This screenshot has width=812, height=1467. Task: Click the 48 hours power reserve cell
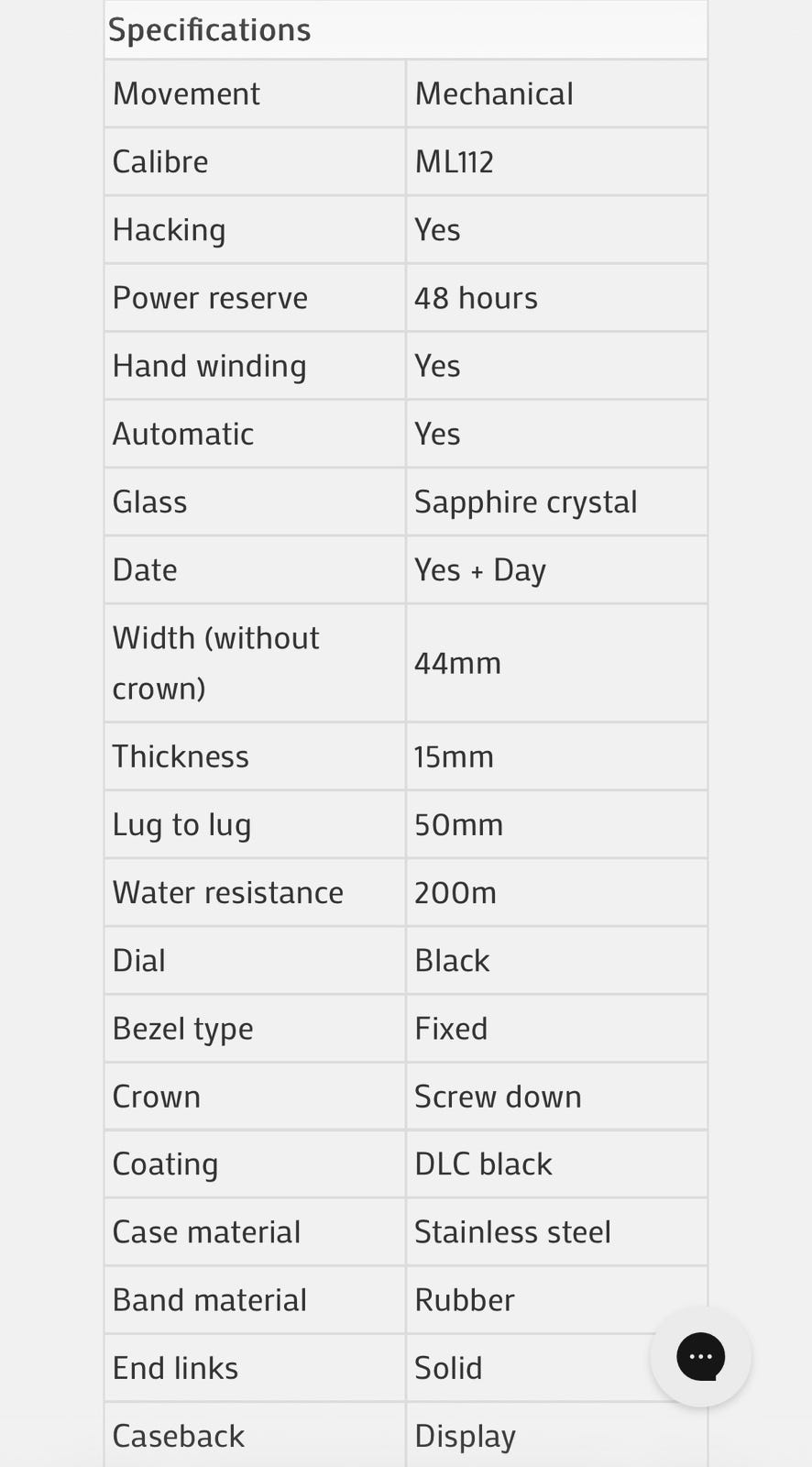pyautogui.click(x=556, y=298)
